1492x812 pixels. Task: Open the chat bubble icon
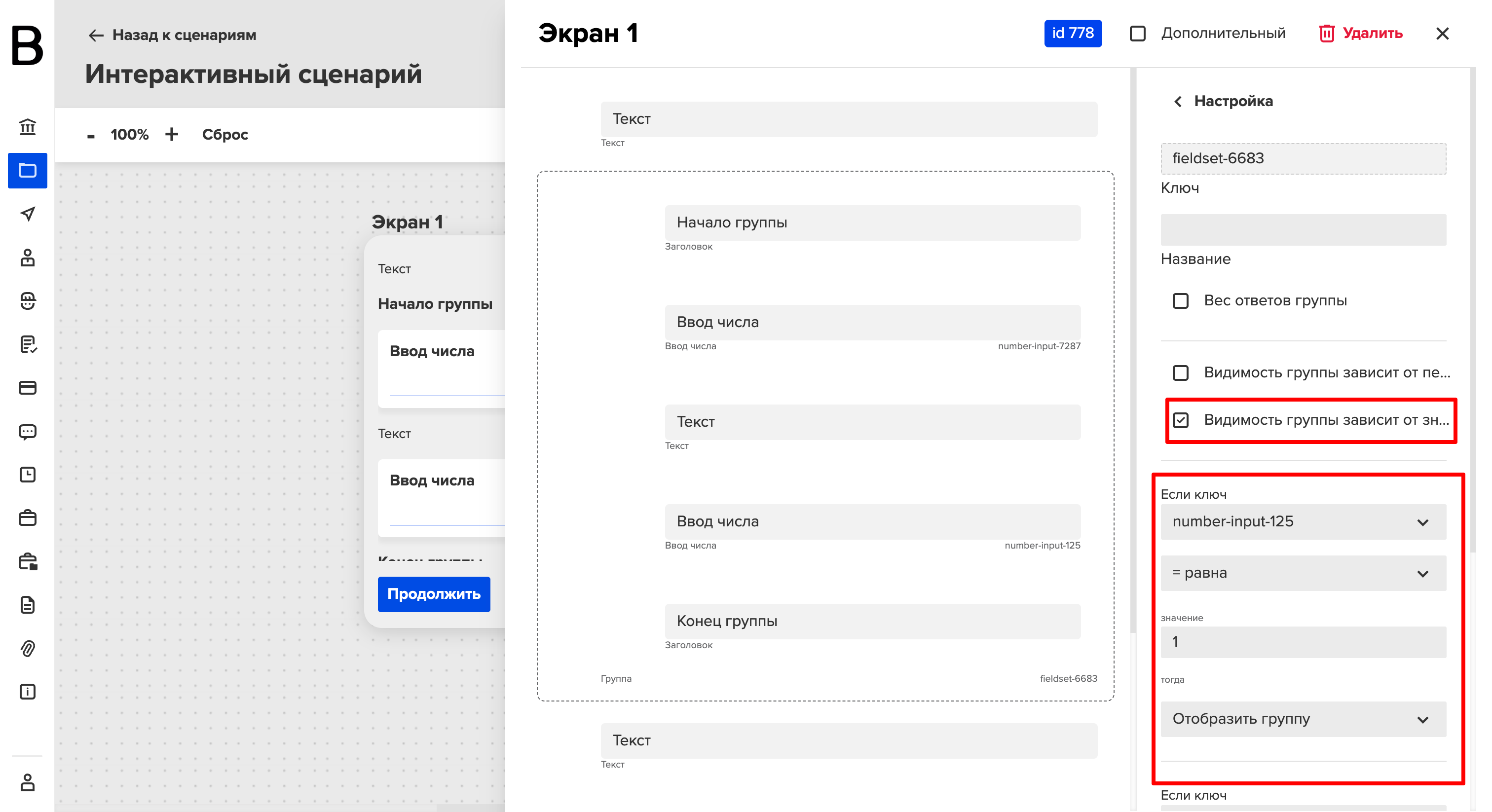pos(27,432)
